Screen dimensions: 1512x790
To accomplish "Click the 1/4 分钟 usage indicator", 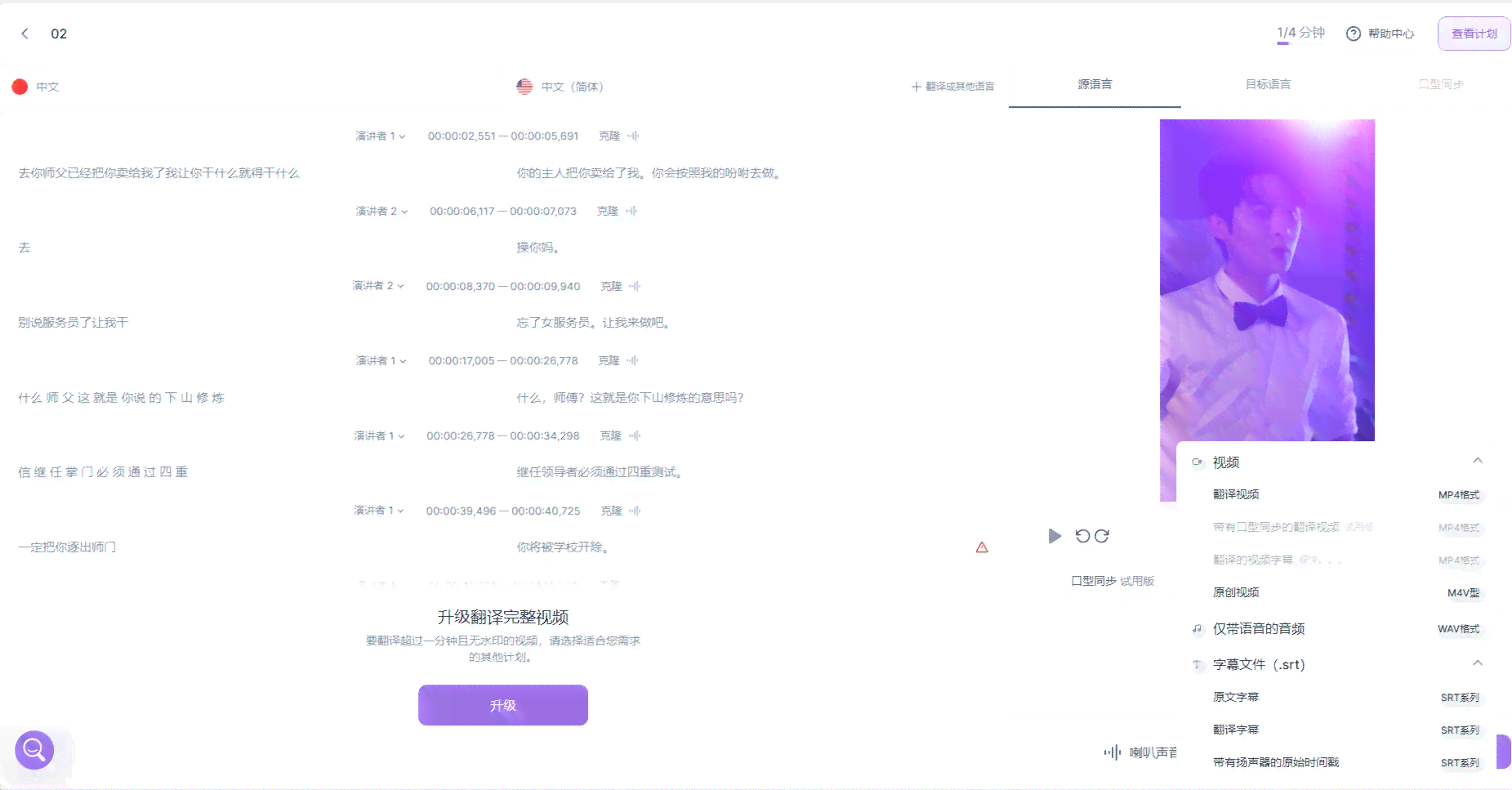I will tap(1301, 33).
